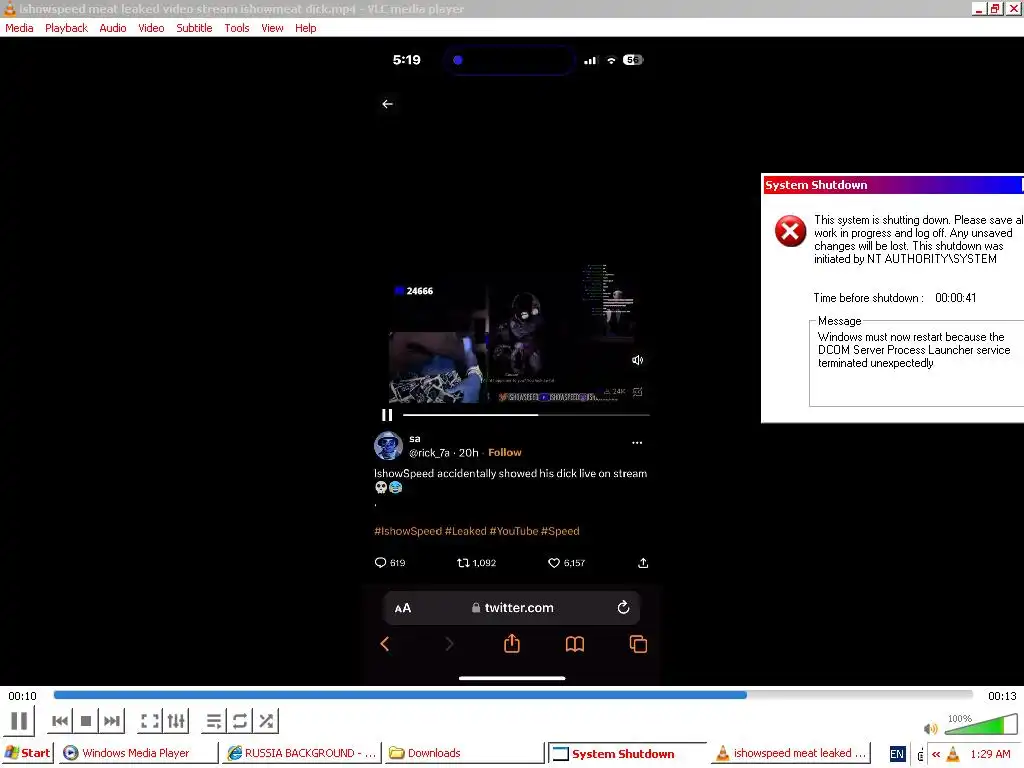Click twitter.com address bar
1024x768 pixels.
coord(512,608)
